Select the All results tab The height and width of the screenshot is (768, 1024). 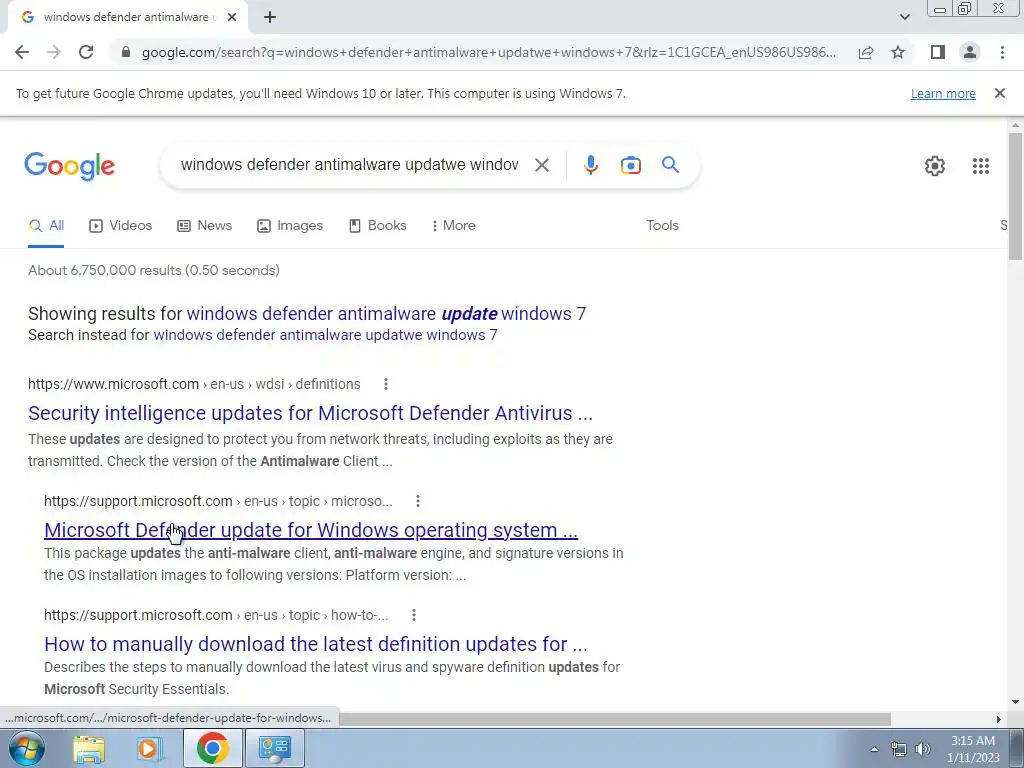(x=46, y=226)
